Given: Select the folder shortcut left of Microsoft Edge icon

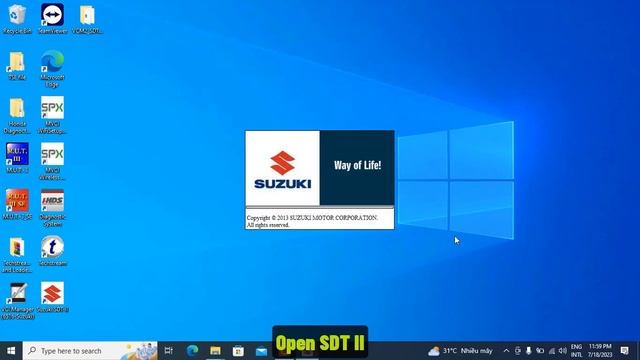Looking at the screenshot, I should pos(17,65).
